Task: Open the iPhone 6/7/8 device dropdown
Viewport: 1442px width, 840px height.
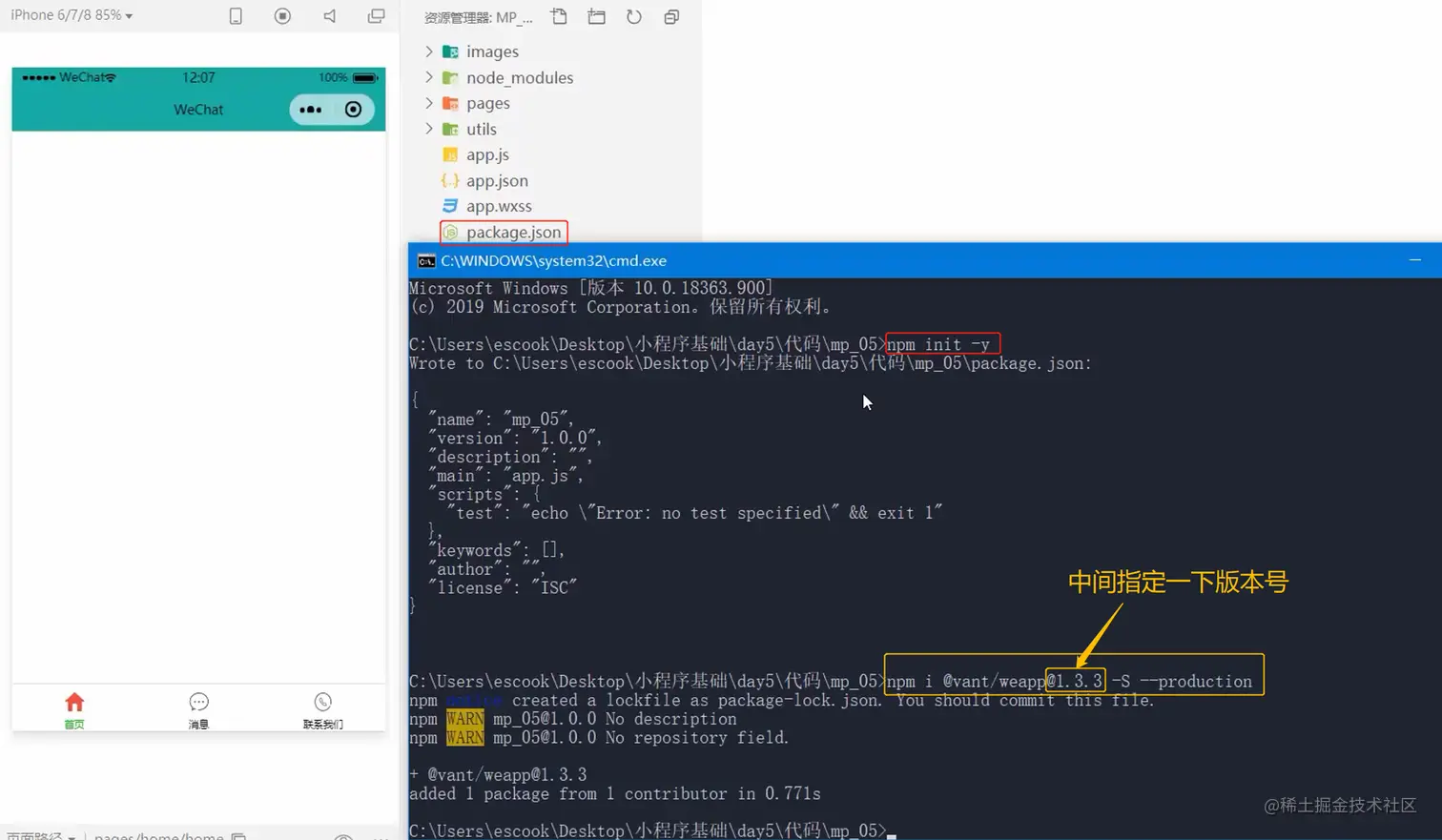Action: (x=72, y=15)
